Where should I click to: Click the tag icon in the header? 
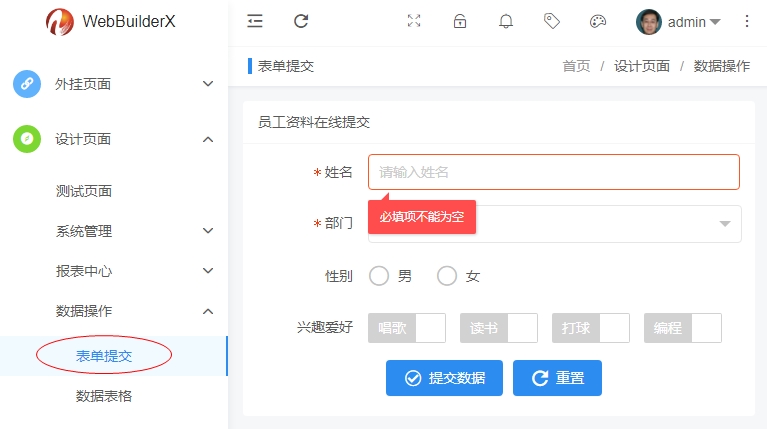[x=552, y=21]
